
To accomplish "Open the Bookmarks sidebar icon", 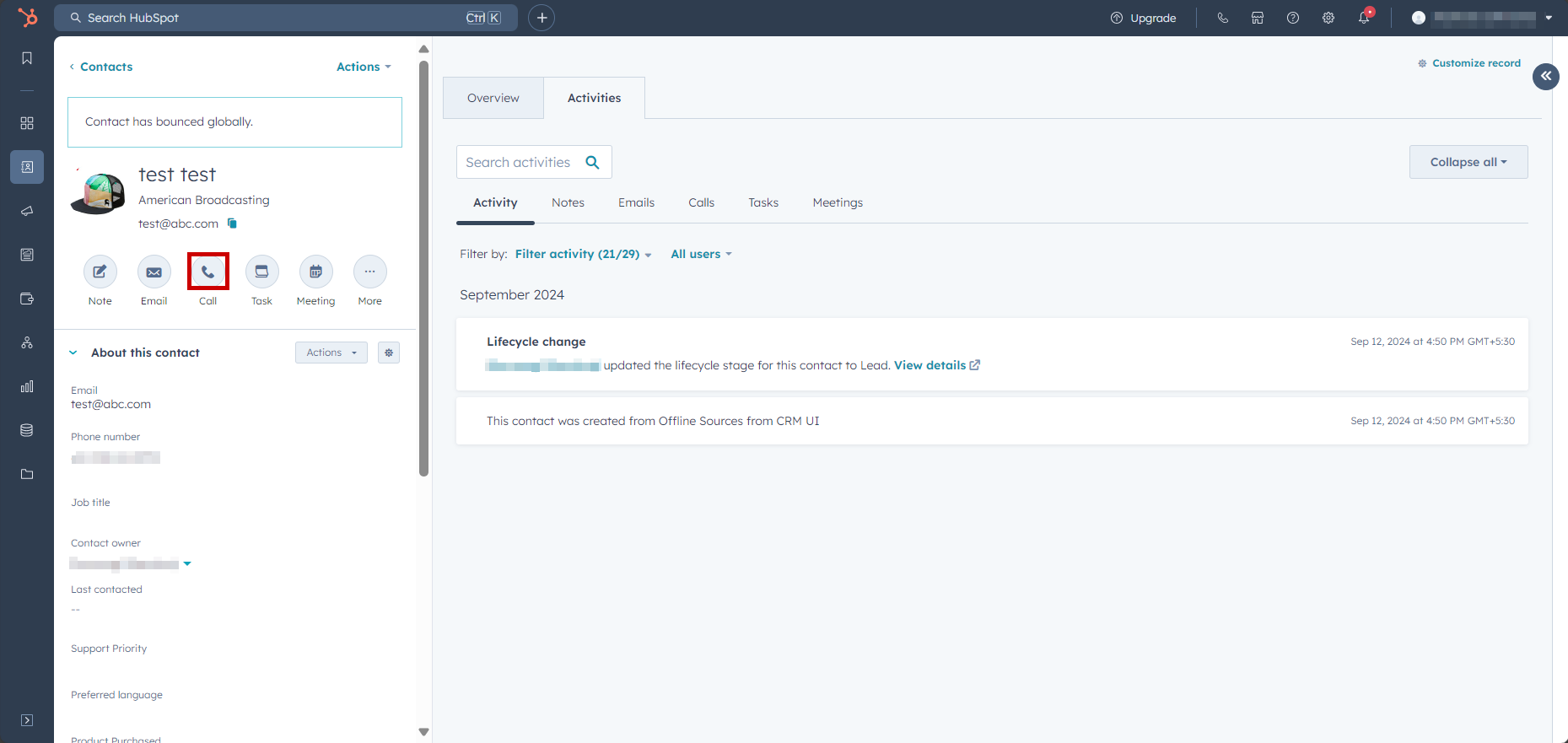I will click(x=27, y=58).
